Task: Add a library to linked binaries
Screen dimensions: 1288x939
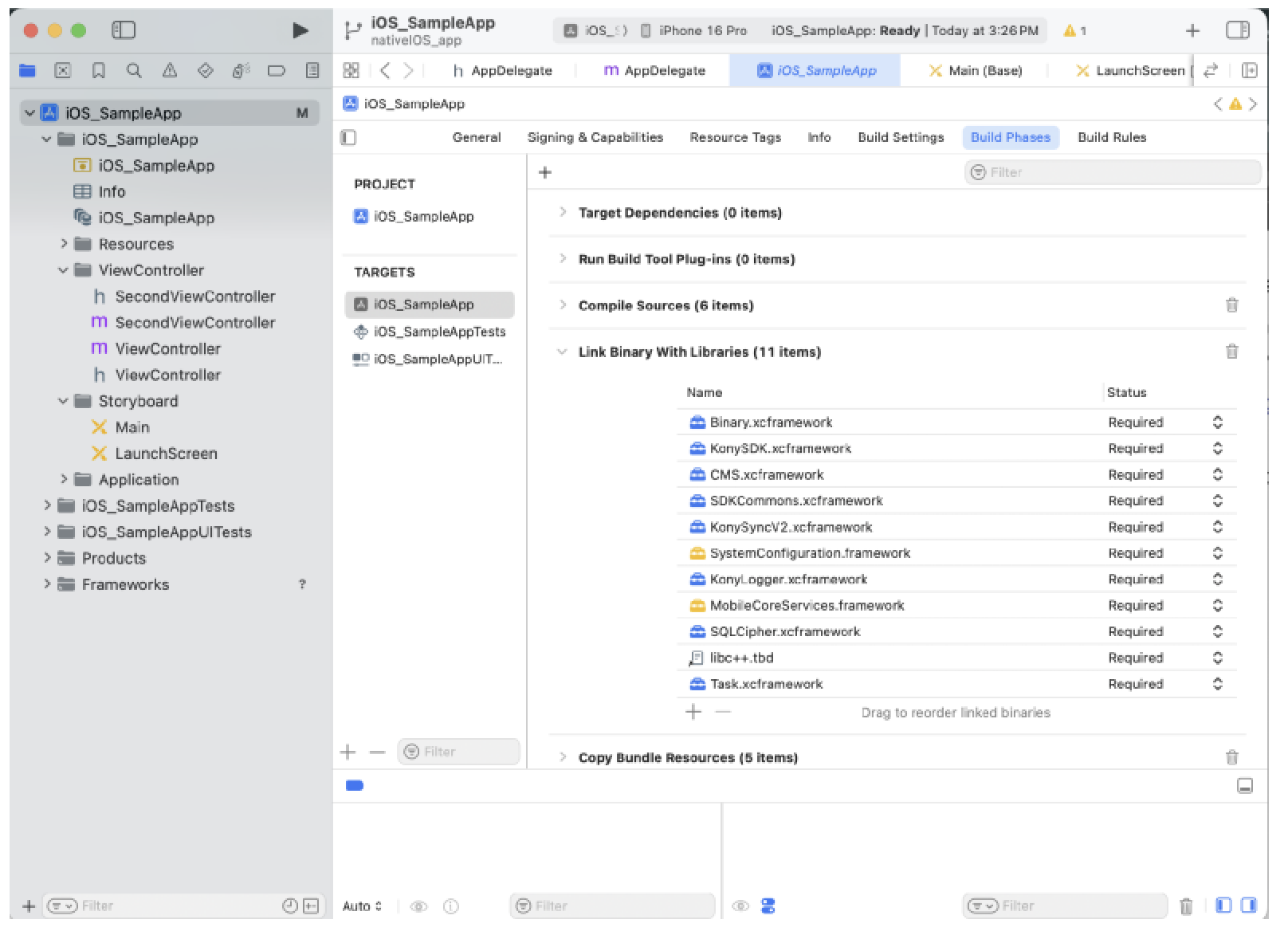Action: coord(693,712)
